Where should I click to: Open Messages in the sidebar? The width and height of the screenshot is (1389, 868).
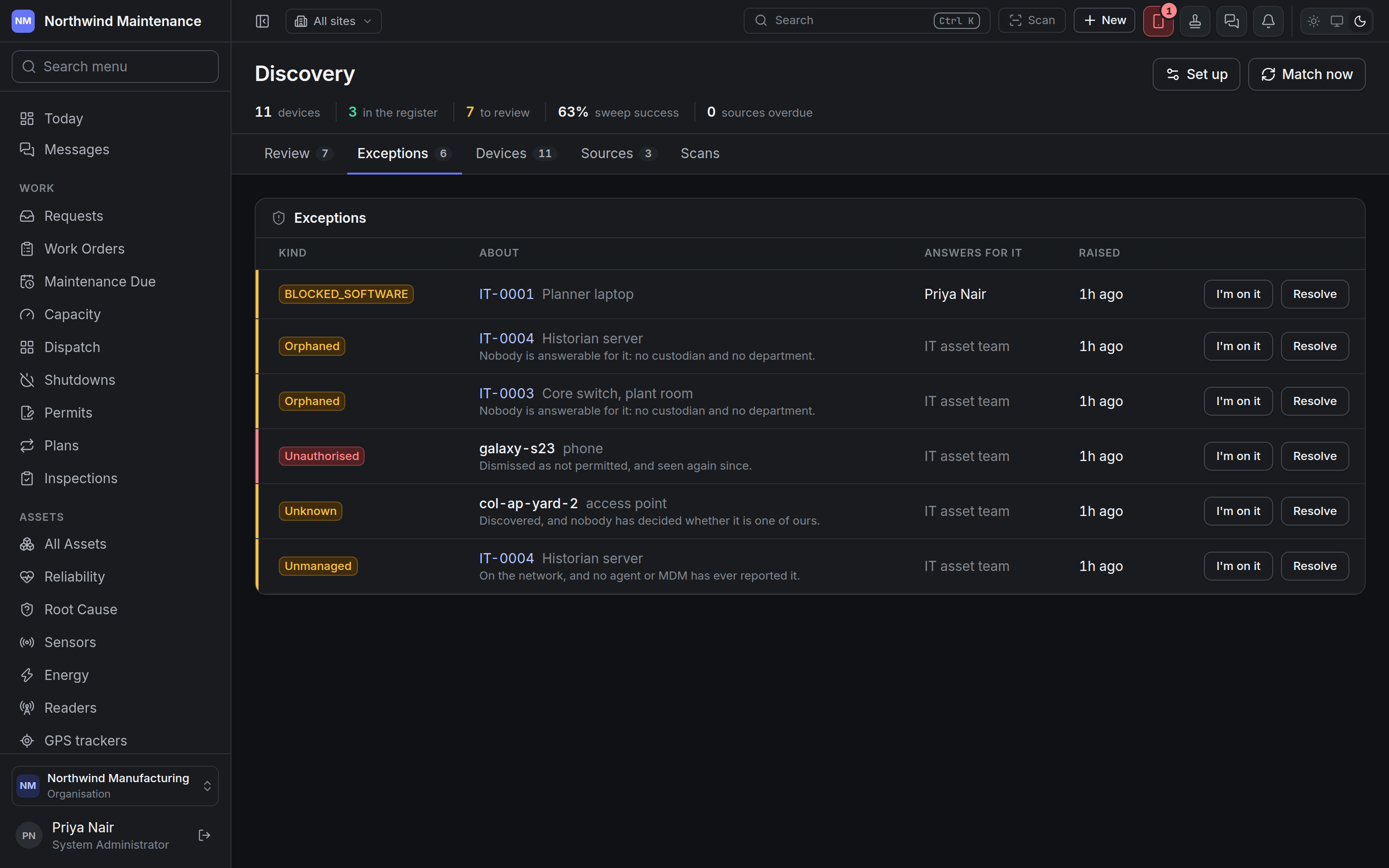[115, 149]
